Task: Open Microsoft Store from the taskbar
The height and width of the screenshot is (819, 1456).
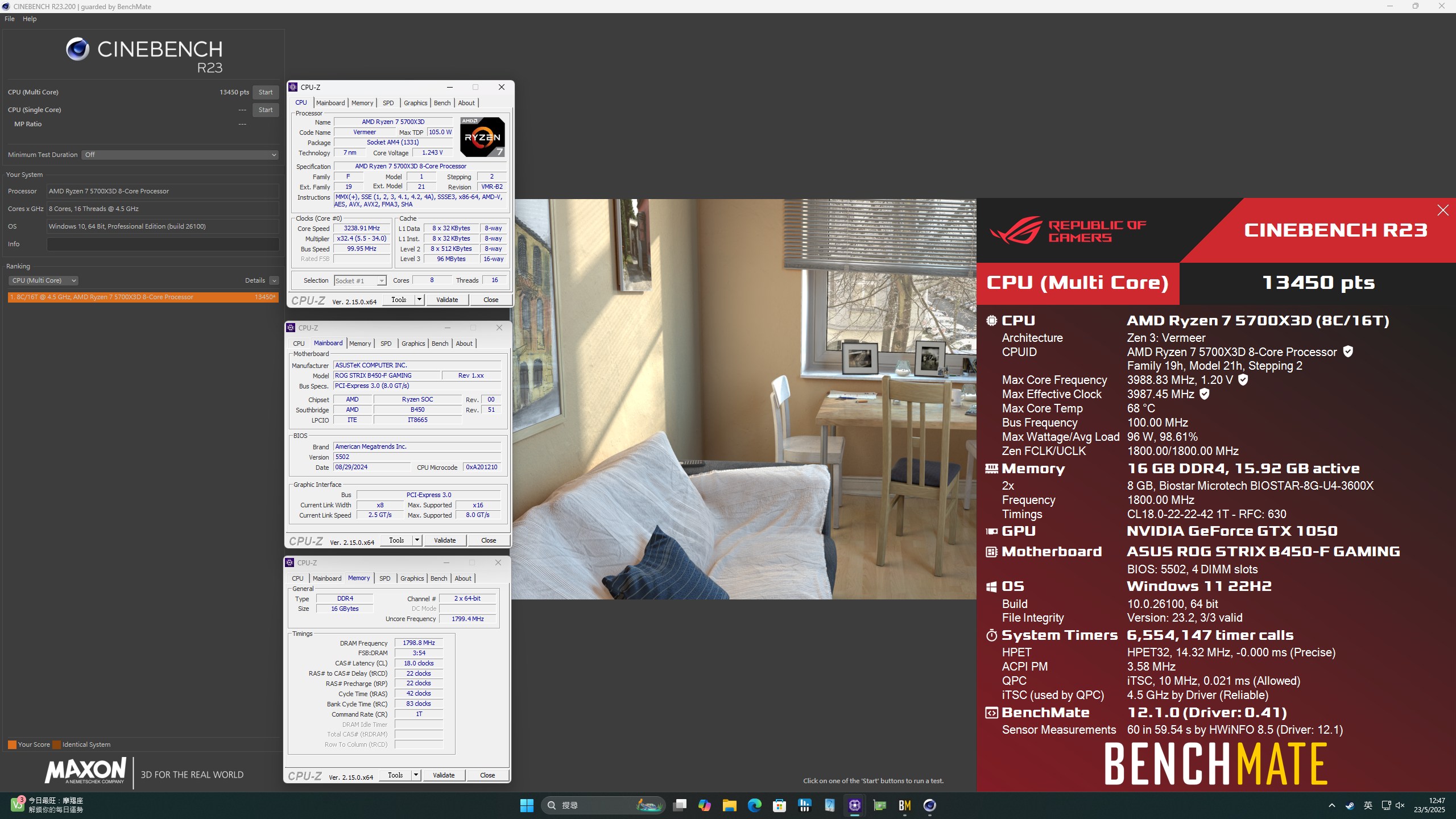Action: click(x=780, y=805)
